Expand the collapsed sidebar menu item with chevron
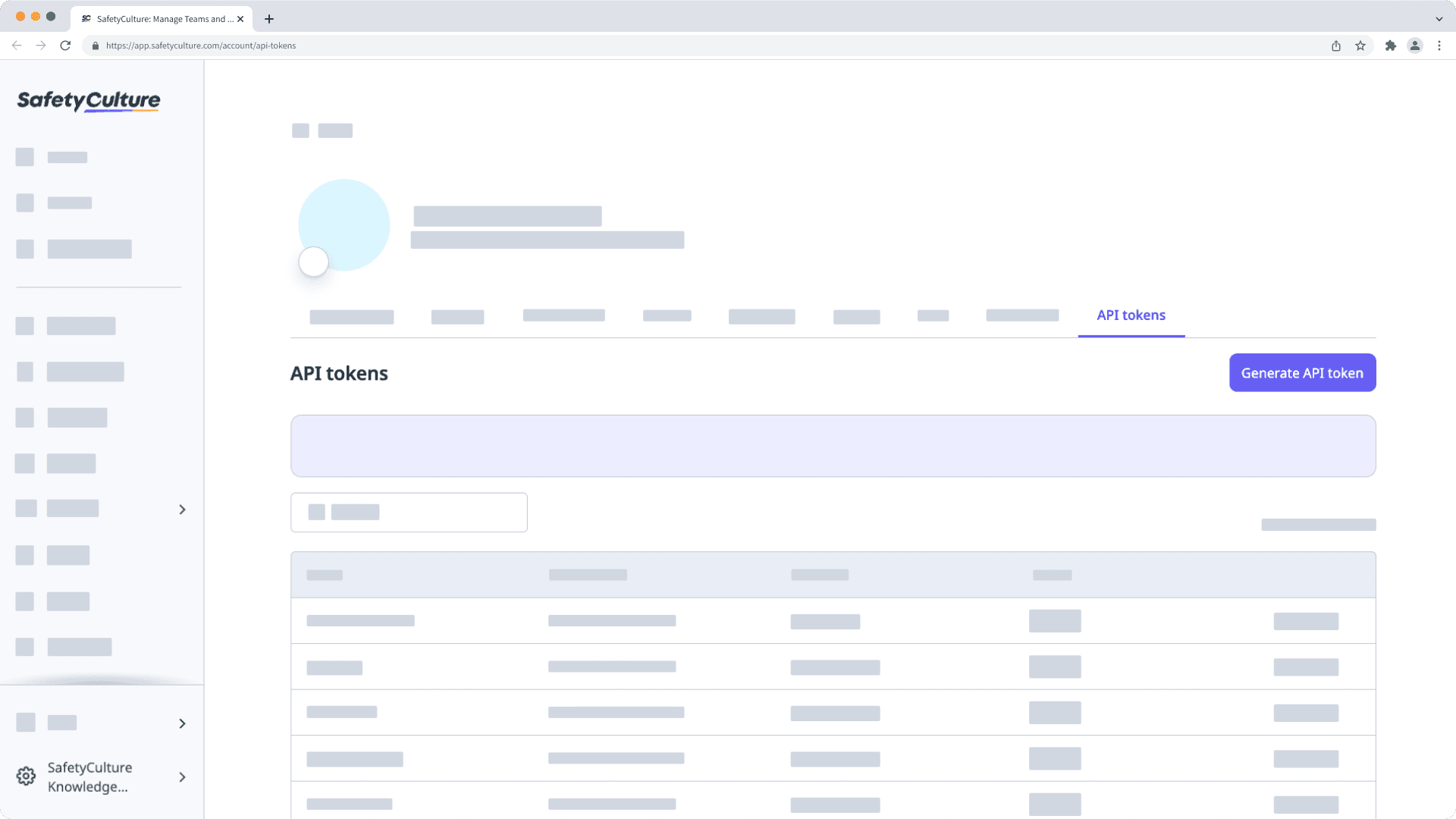 pyautogui.click(x=182, y=510)
